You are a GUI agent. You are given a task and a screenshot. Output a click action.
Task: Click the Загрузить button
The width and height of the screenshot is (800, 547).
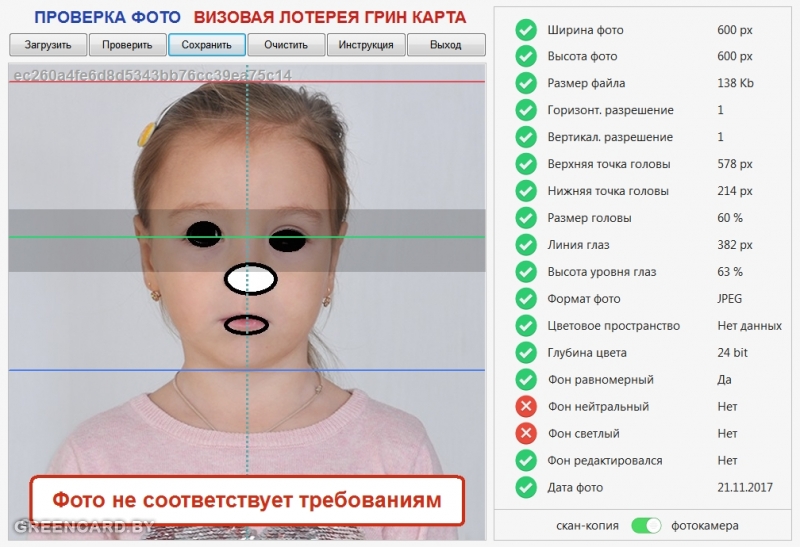tap(48, 45)
